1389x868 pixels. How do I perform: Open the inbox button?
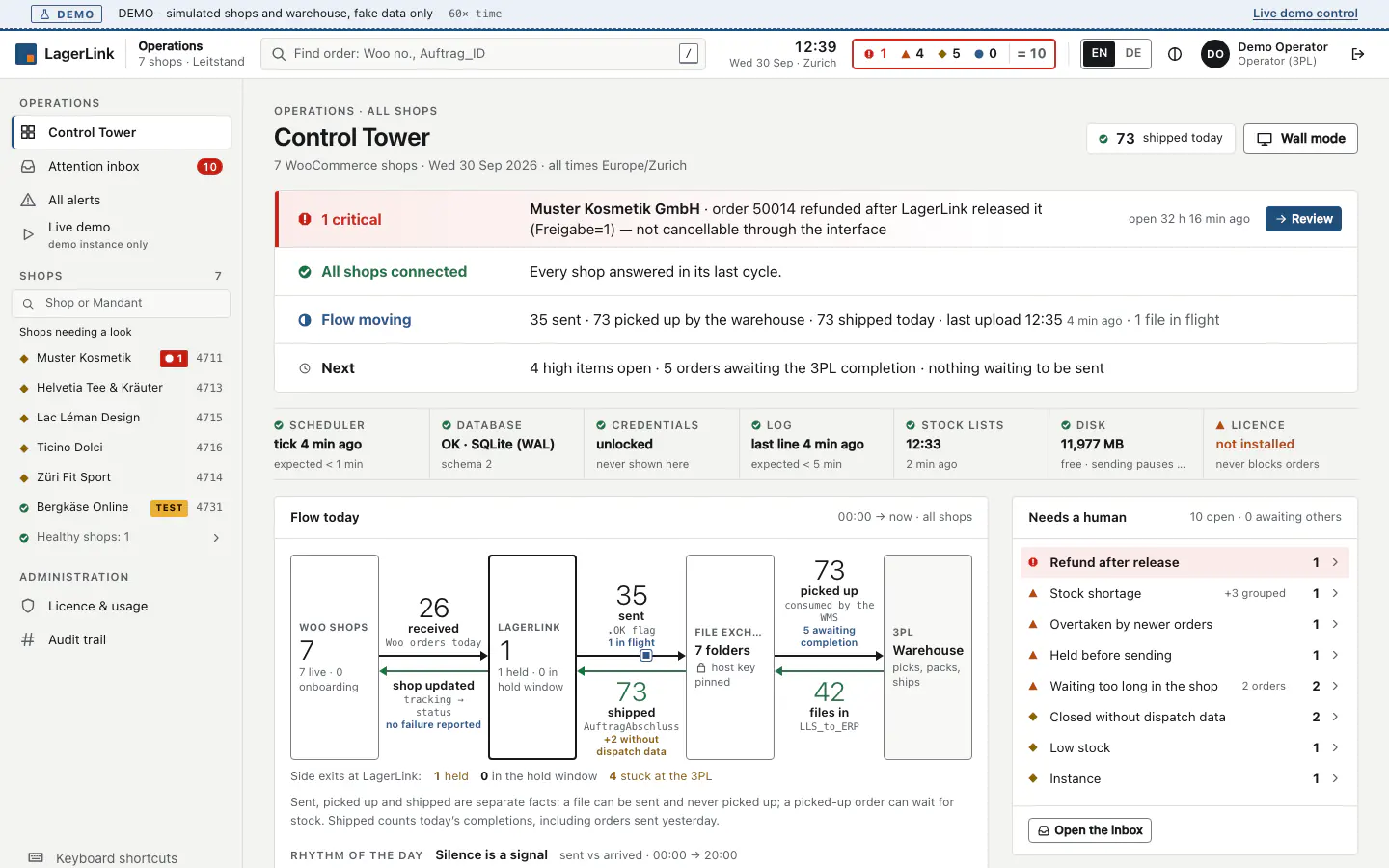1090,830
